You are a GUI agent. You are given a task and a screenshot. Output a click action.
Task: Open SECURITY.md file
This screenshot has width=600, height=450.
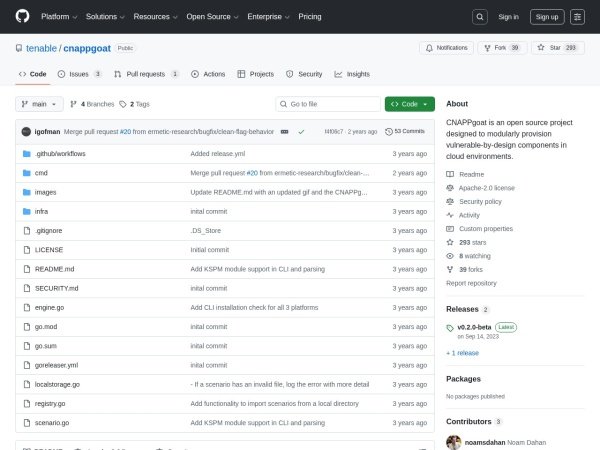(x=56, y=288)
